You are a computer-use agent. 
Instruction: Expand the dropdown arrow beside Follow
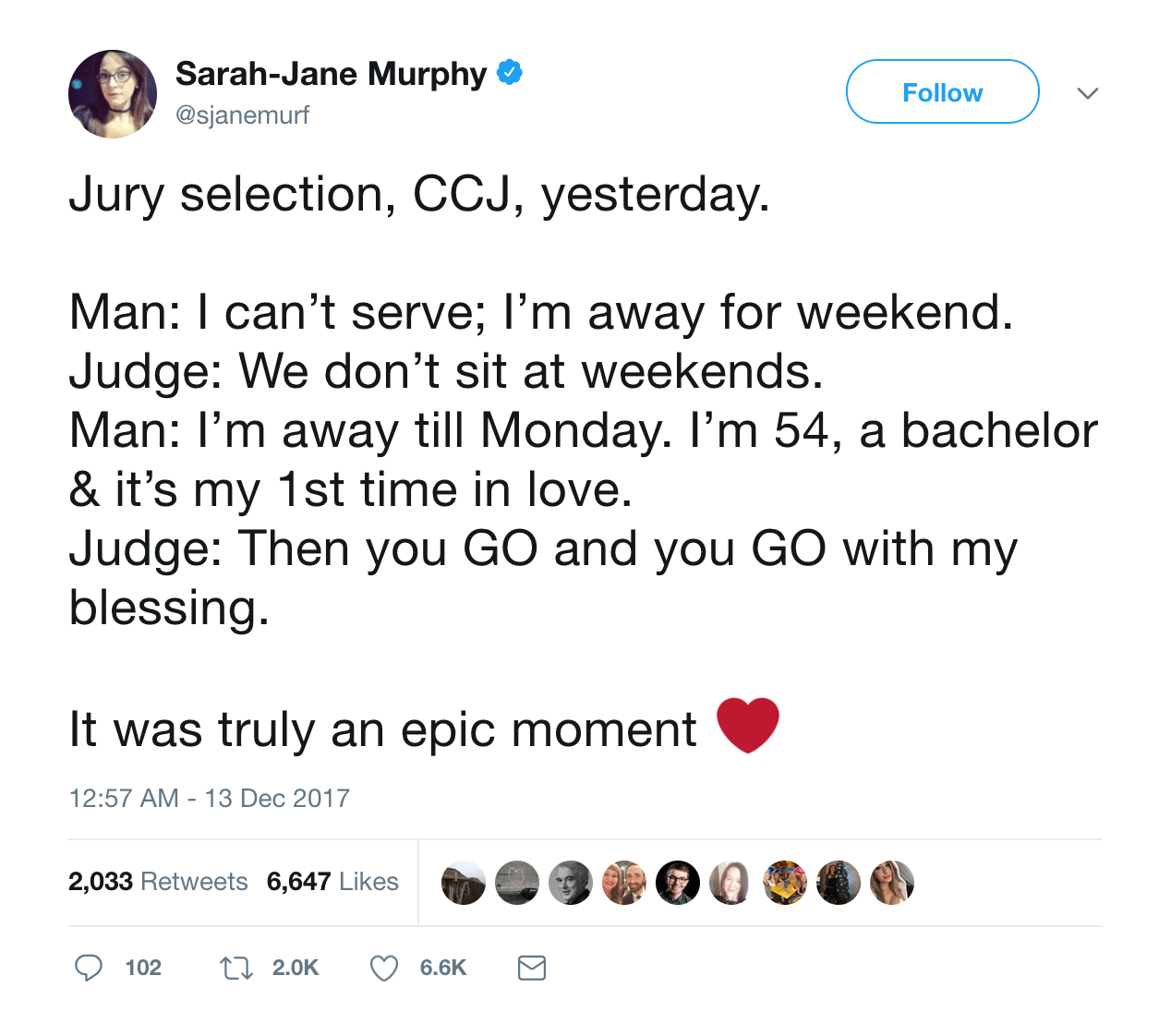[1088, 92]
